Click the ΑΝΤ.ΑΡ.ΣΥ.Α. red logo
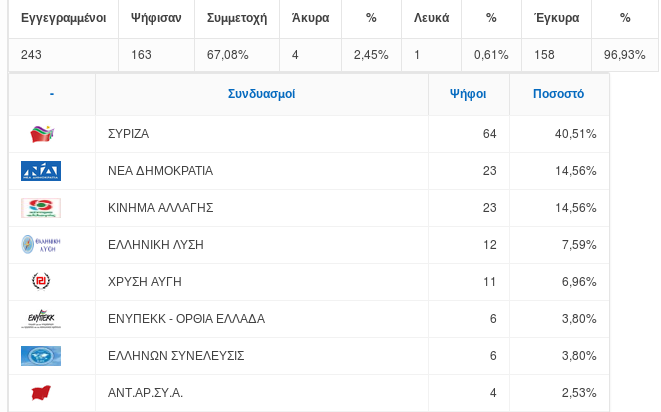The image size is (661, 412). pyautogui.click(x=41, y=393)
